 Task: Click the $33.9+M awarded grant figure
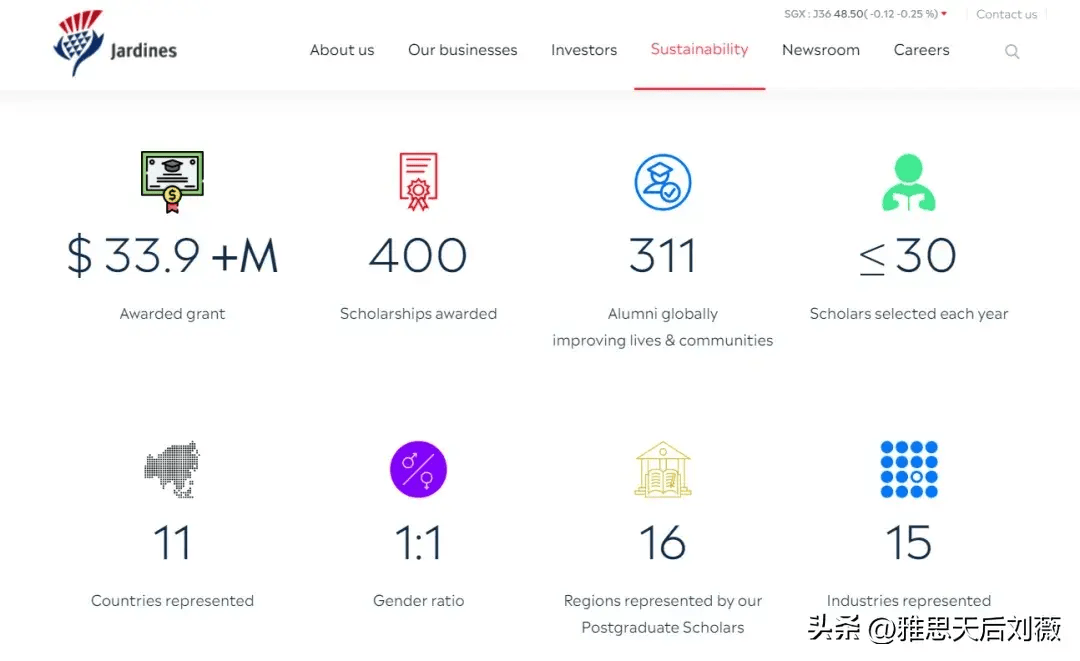click(172, 257)
